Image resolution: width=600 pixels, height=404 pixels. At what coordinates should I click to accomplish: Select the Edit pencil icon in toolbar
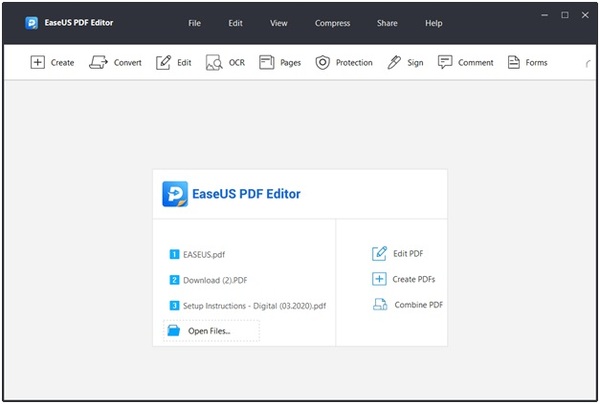[x=163, y=62]
